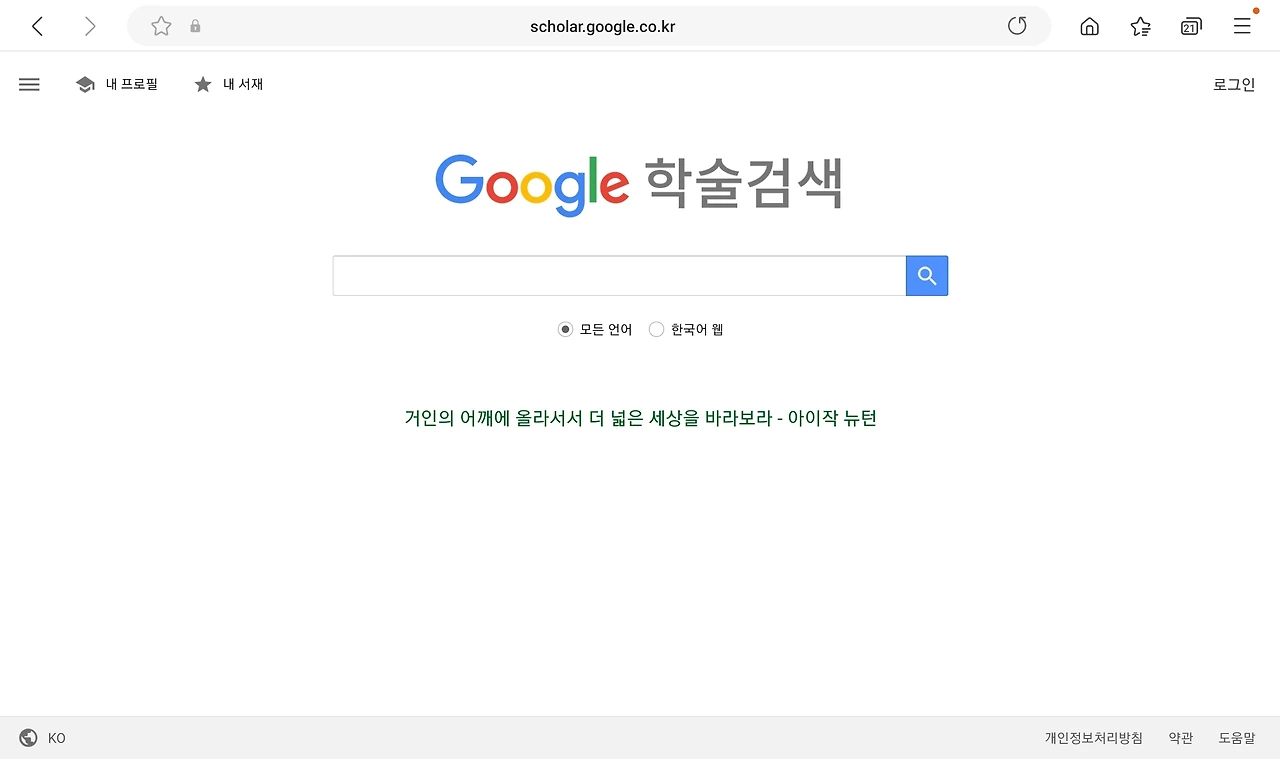
Task: Go forward with the browser forward arrow
Action: pos(90,27)
